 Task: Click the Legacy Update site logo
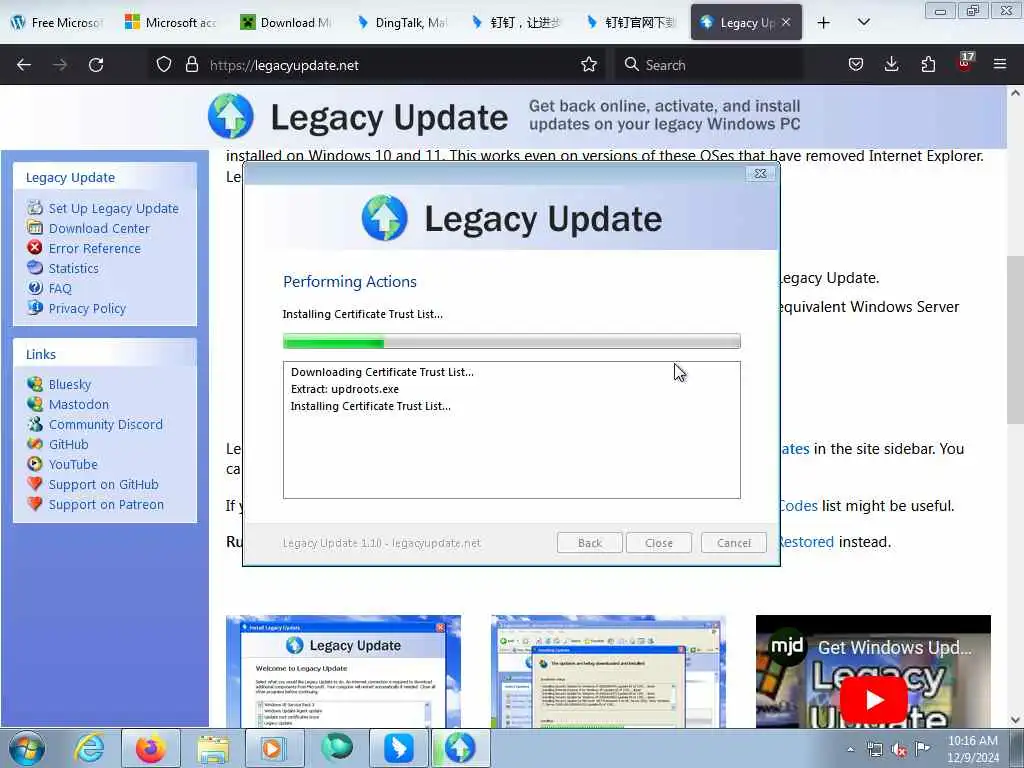[358, 117]
